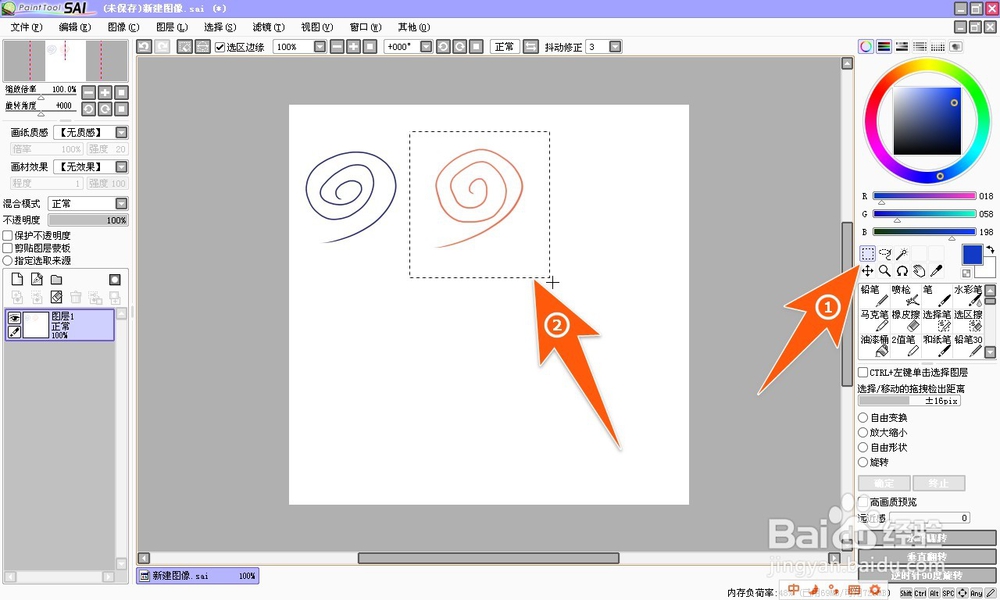
Task: Open the 抖动修正 stabilizer dropdown
Action: [x=615, y=47]
